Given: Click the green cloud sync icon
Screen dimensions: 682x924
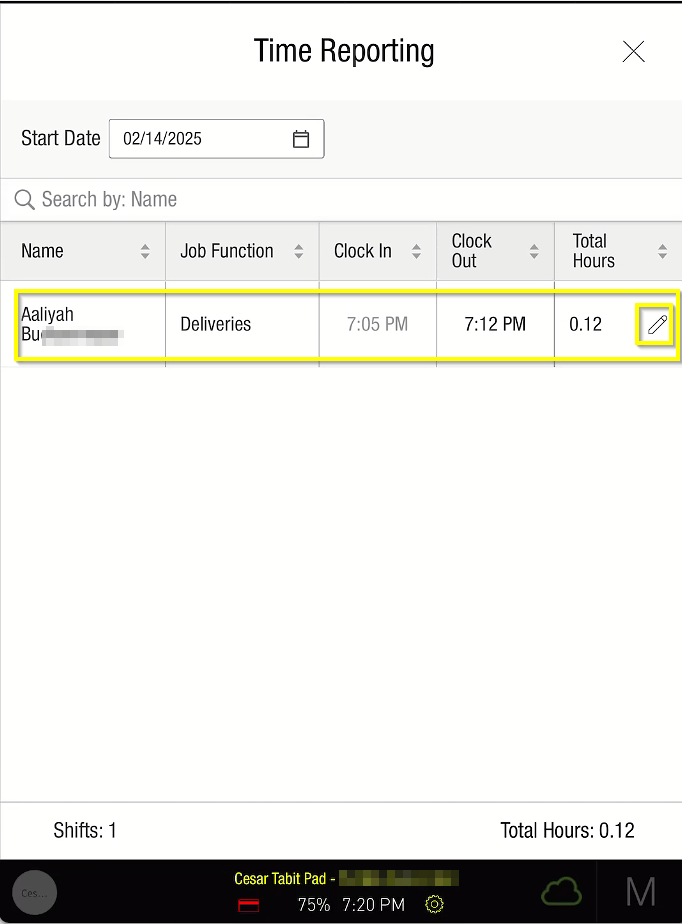Looking at the screenshot, I should pyautogui.click(x=561, y=891).
